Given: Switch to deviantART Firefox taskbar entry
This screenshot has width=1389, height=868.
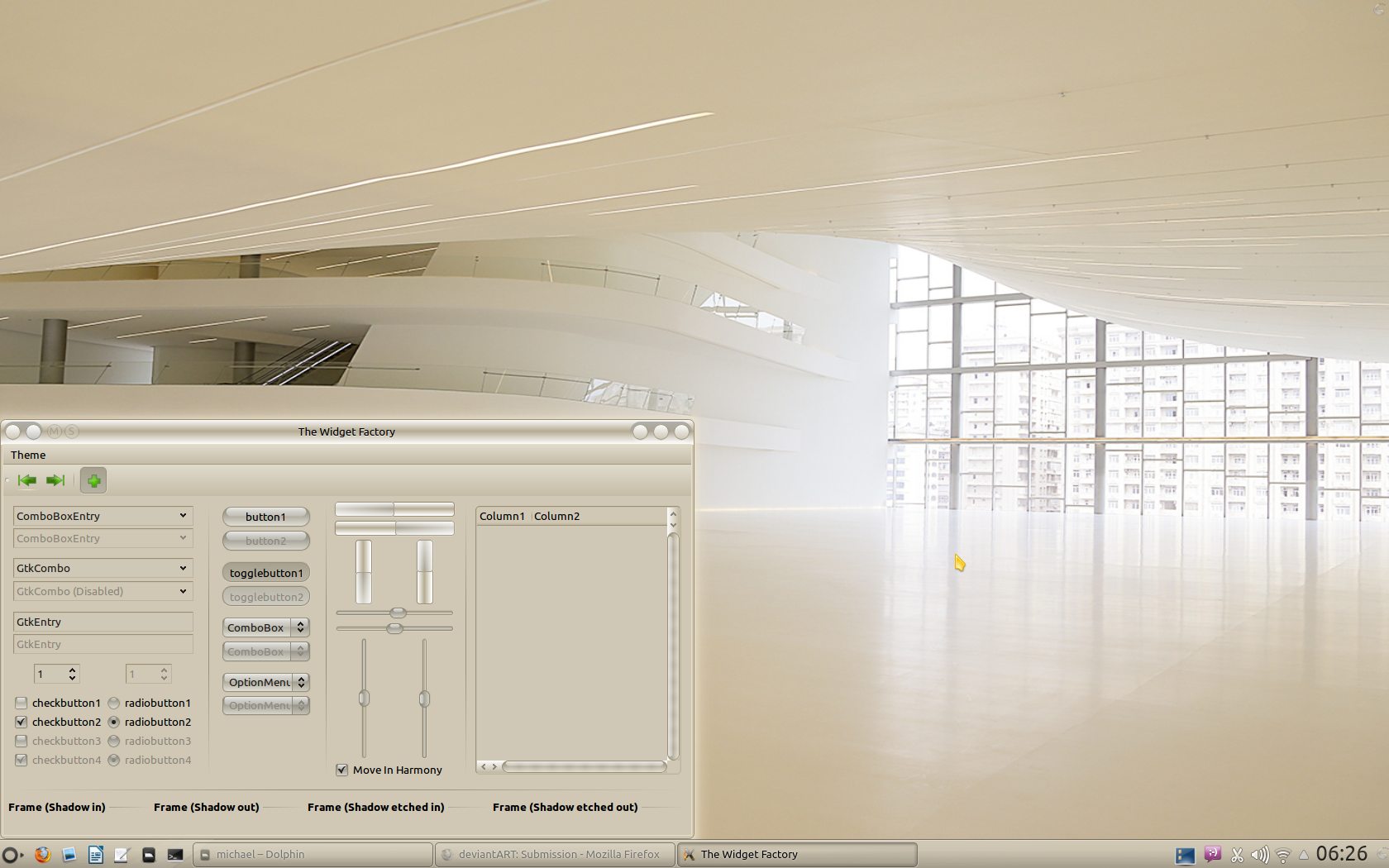Looking at the screenshot, I should (x=555, y=855).
